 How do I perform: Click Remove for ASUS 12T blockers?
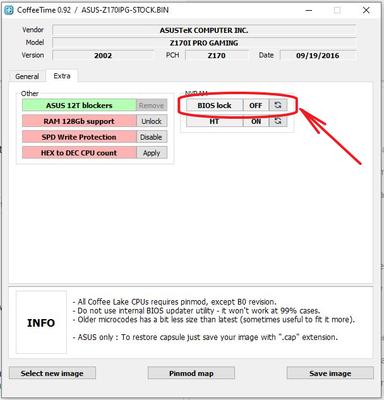tap(152, 105)
